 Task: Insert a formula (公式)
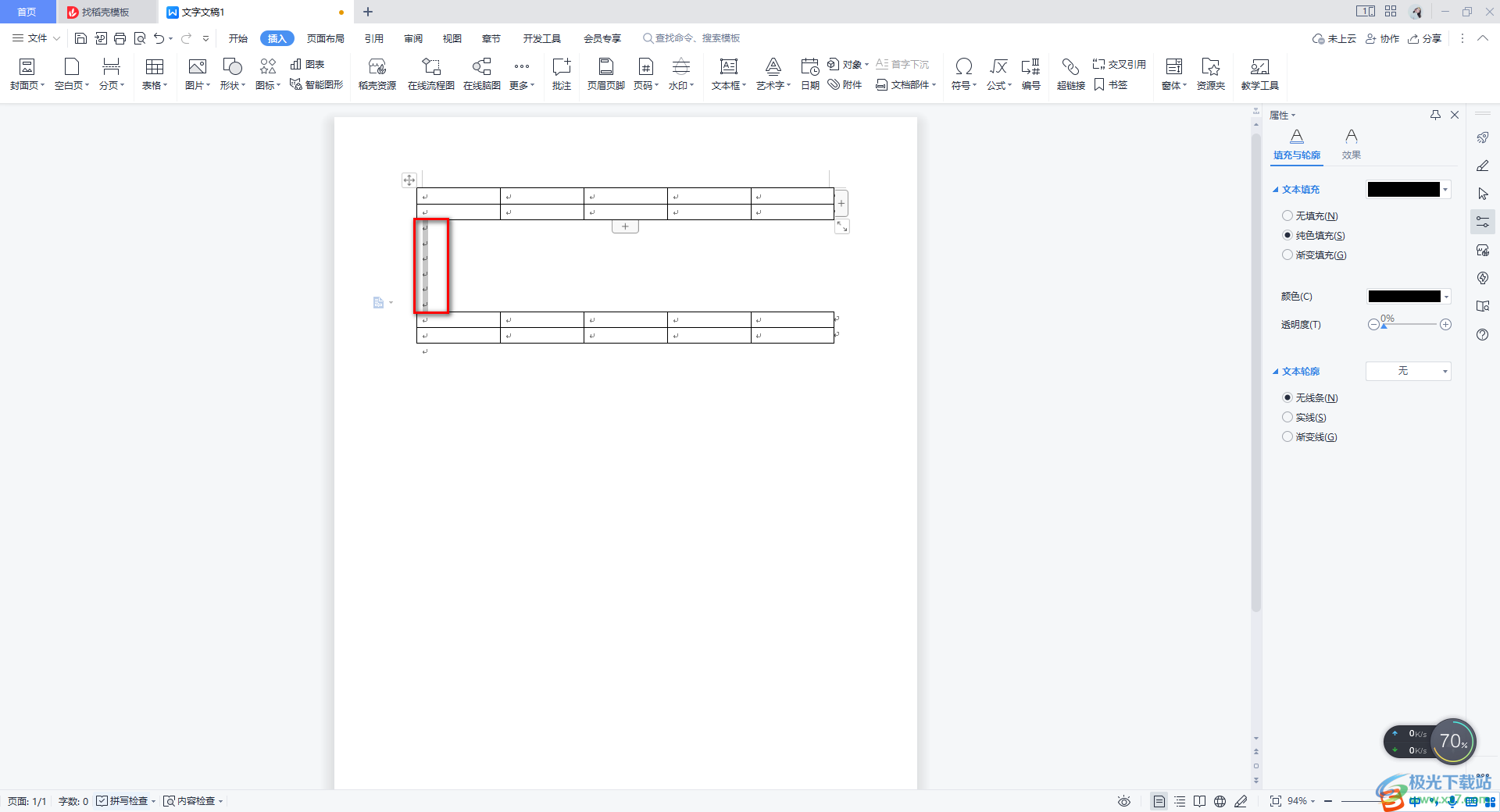[x=999, y=75]
